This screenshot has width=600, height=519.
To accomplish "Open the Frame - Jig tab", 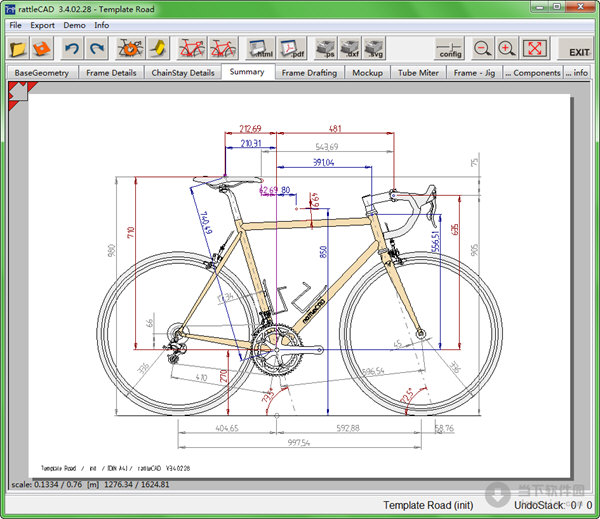I will [474, 73].
